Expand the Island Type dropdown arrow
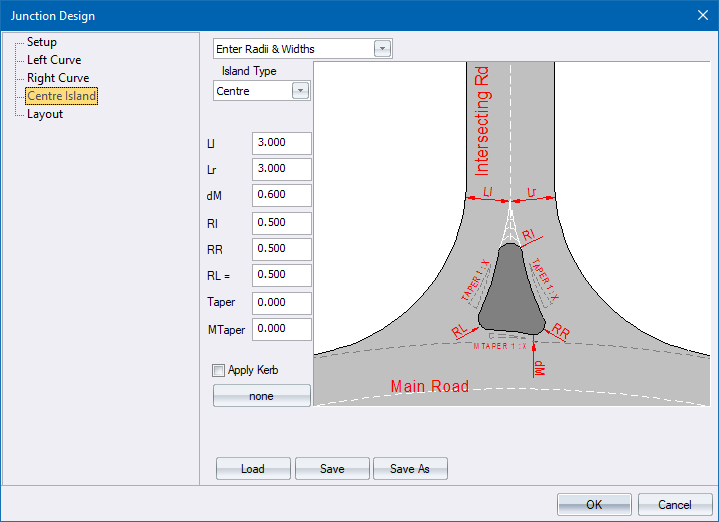The height and width of the screenshot is (522, 719). coord(300,91)
